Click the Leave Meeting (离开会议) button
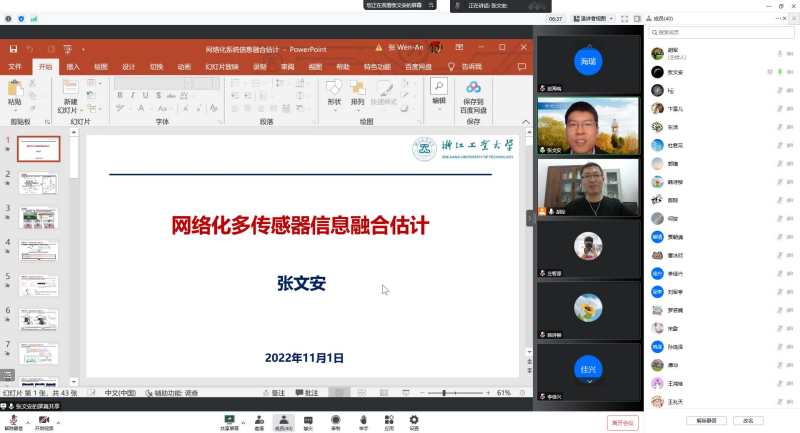The height and width of the screenshot is (433, 800). click(x=623, y=422)
